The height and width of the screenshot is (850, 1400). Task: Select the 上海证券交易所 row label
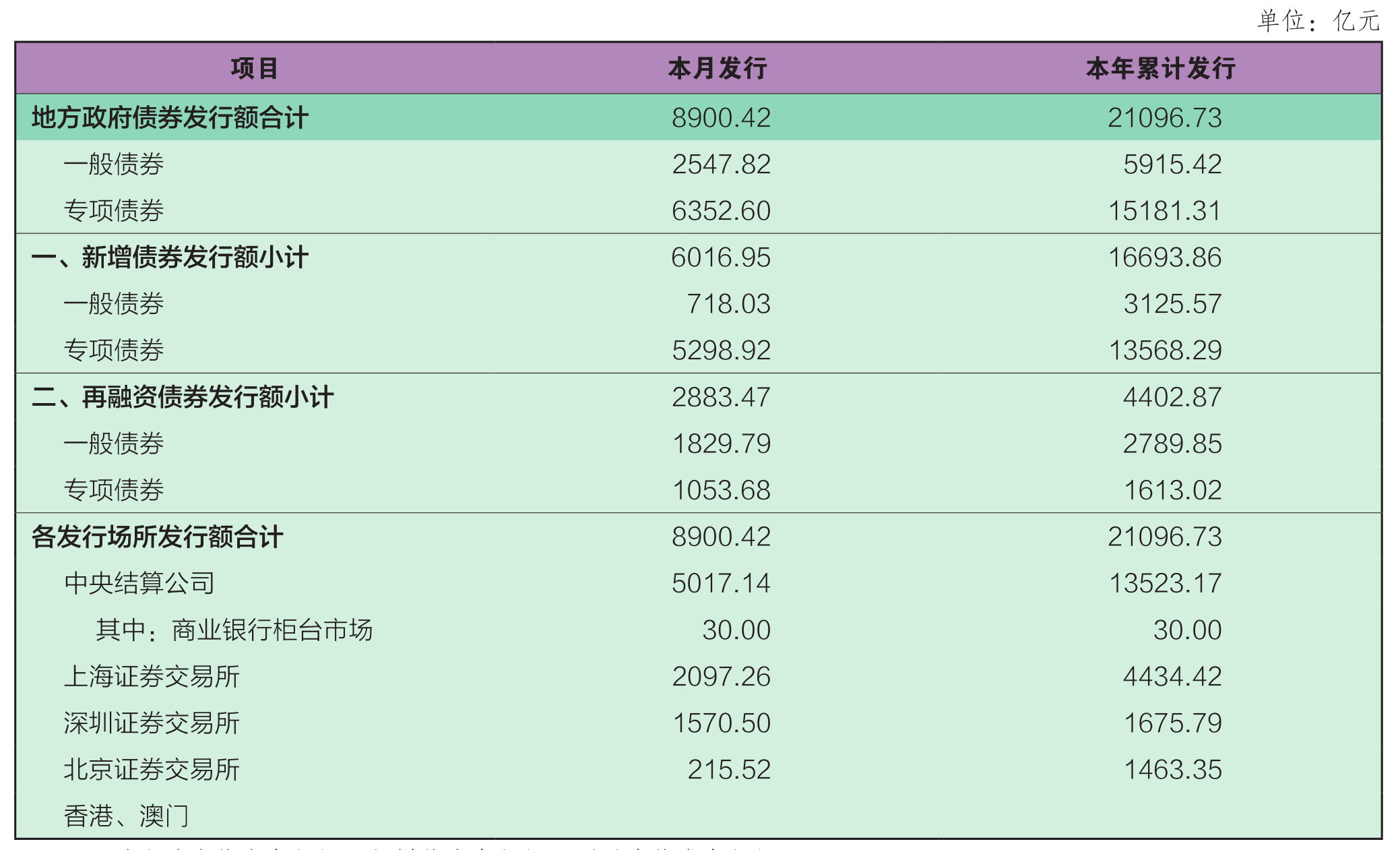point(152,676)
